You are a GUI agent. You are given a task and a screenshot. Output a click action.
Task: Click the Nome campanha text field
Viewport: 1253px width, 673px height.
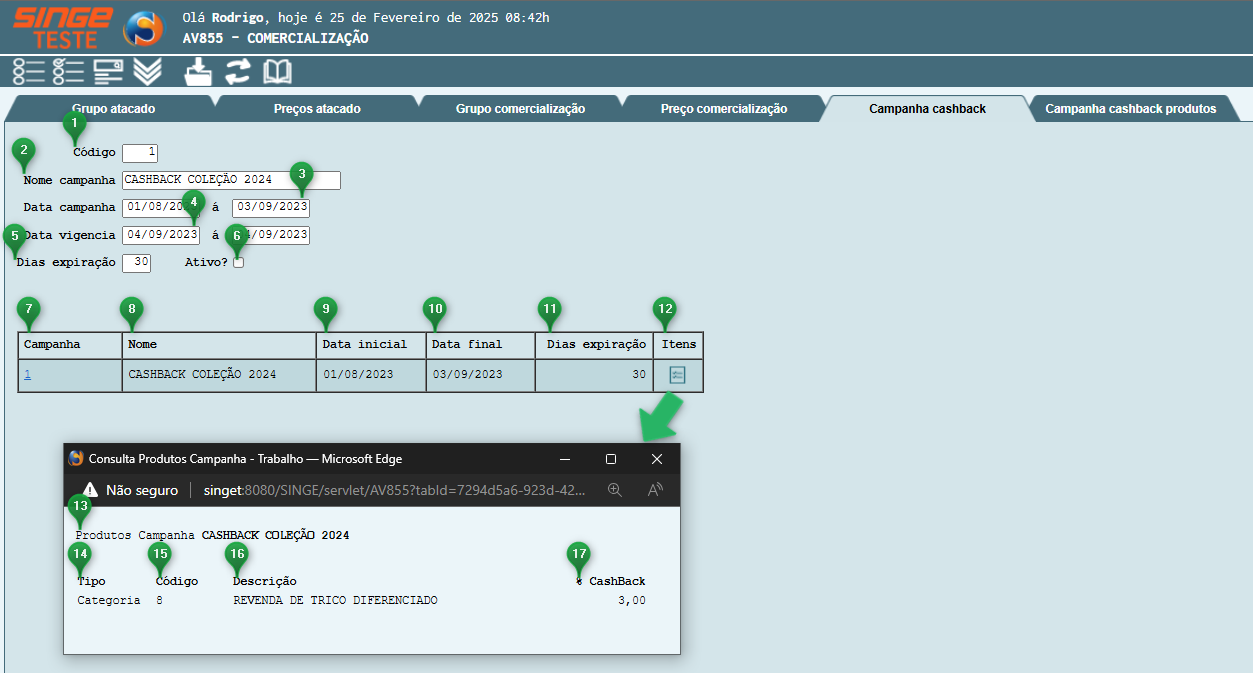pos(231,180)
